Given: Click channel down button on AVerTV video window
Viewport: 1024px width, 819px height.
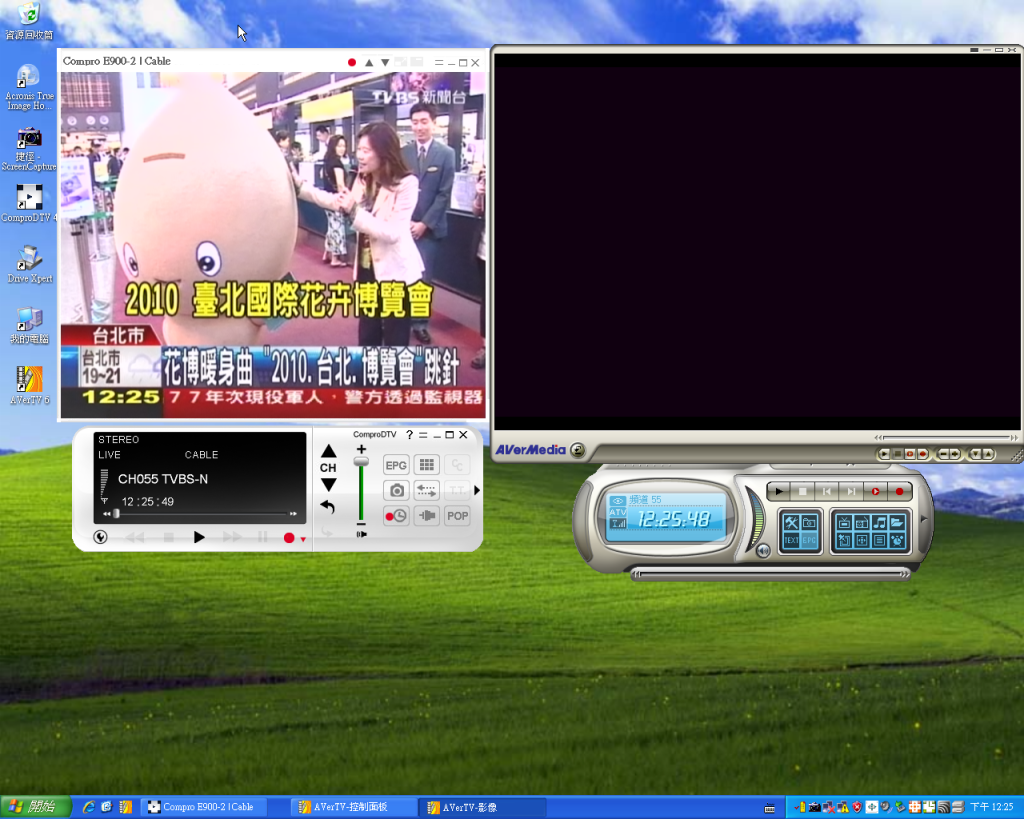Looking at the screenshot, I should pos(975,454).
